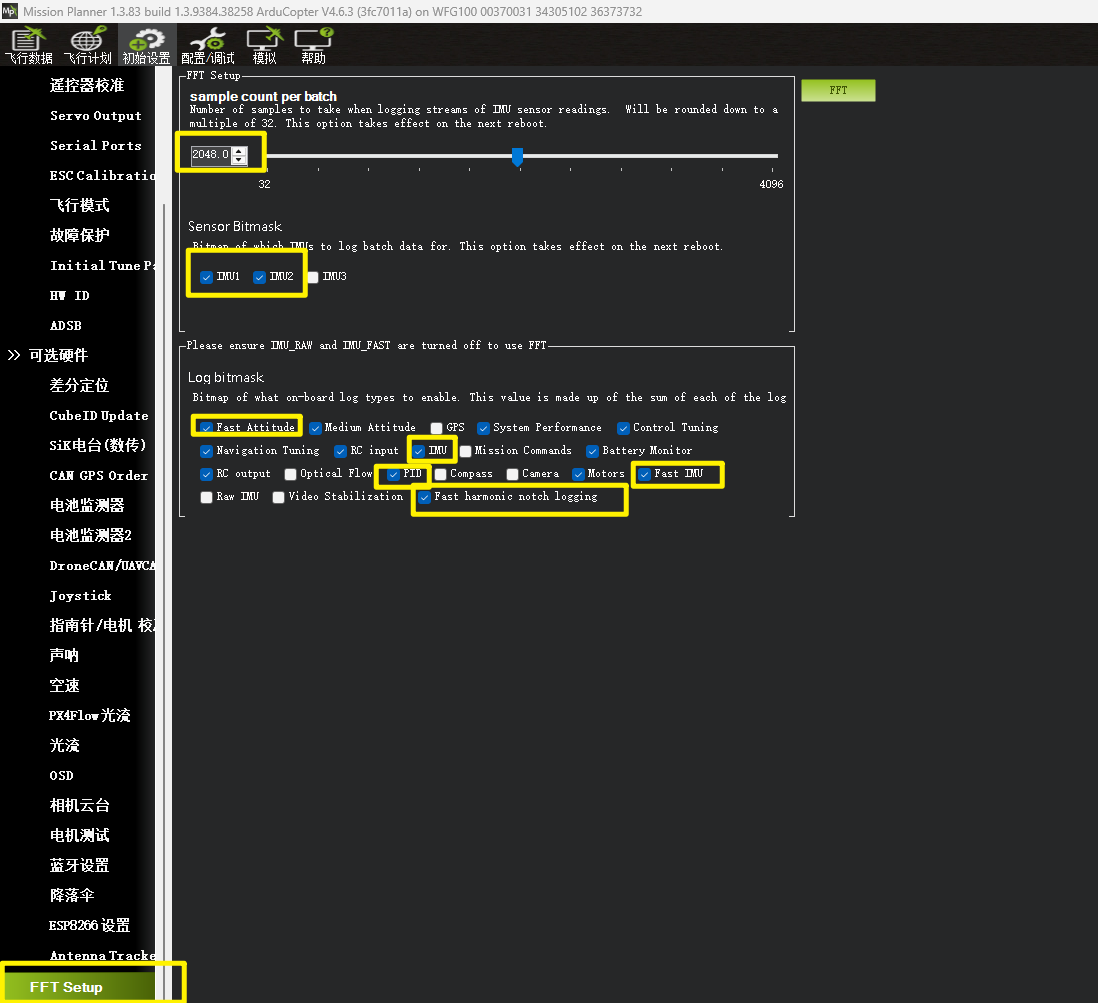
Task: Open 差分定位 in the sidebar
Action: (x=79, y=385)
